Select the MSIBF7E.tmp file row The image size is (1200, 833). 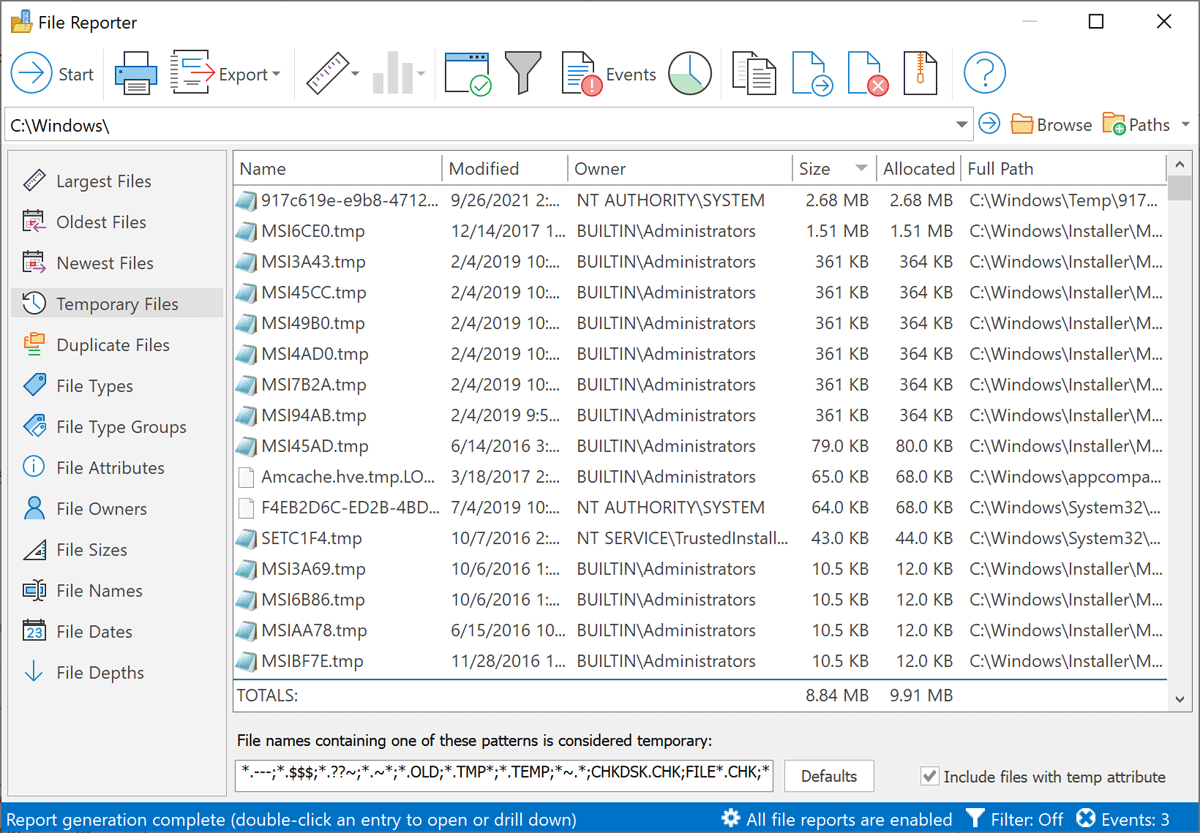click(700, 661)
